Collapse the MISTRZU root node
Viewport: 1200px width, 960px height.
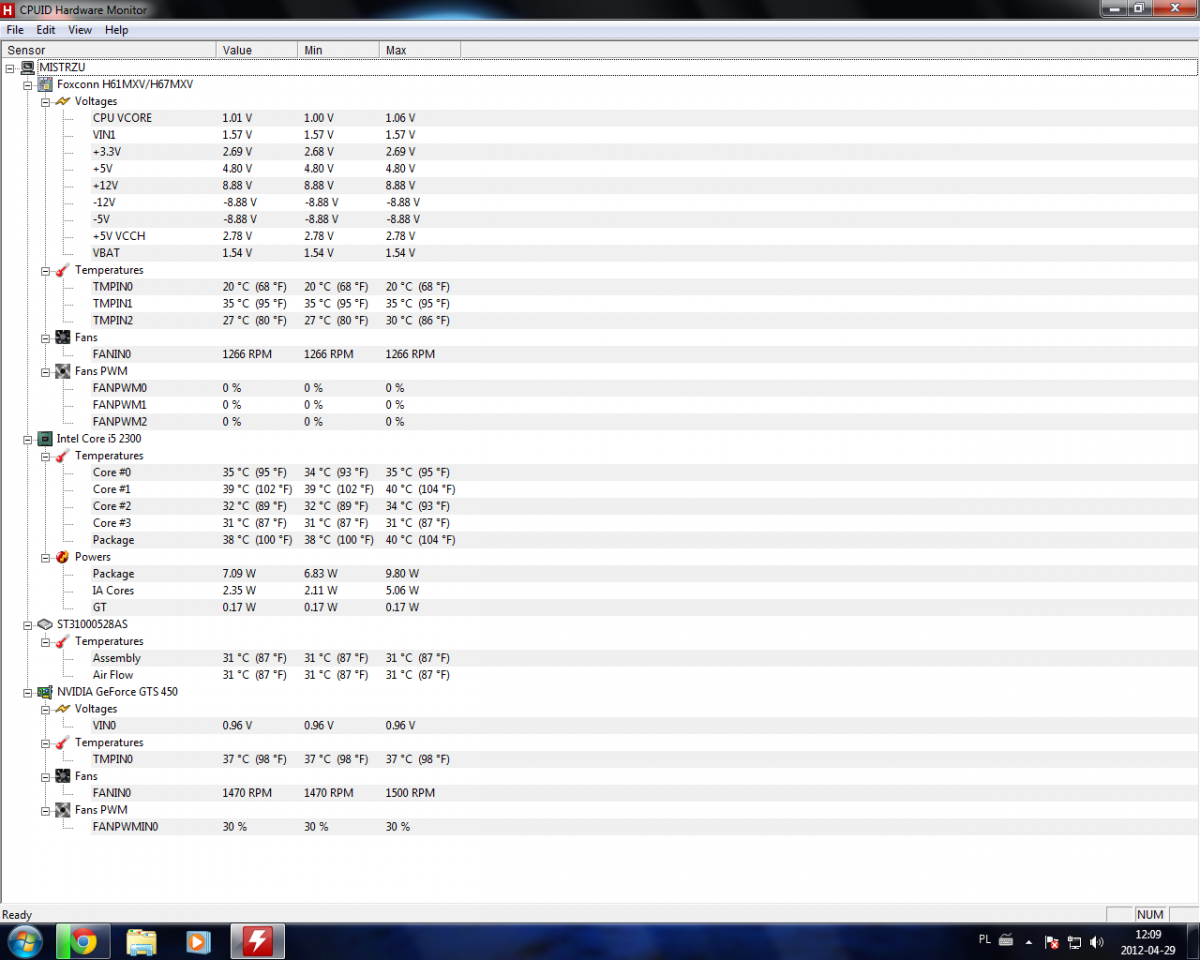[x=10, y=68]
